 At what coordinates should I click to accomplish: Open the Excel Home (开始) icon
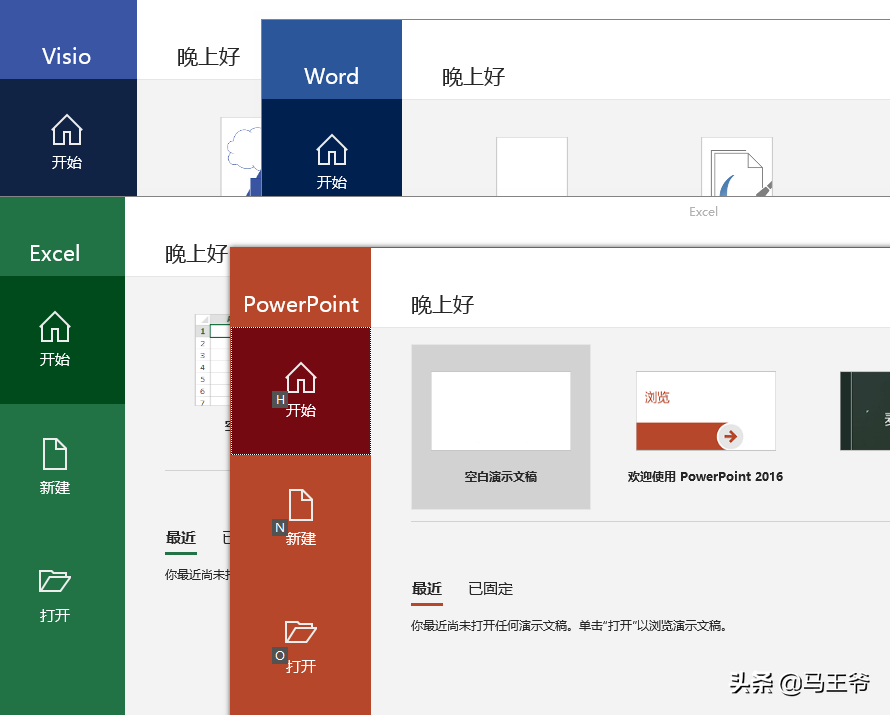pyautogui.click(x=55, y=326)
